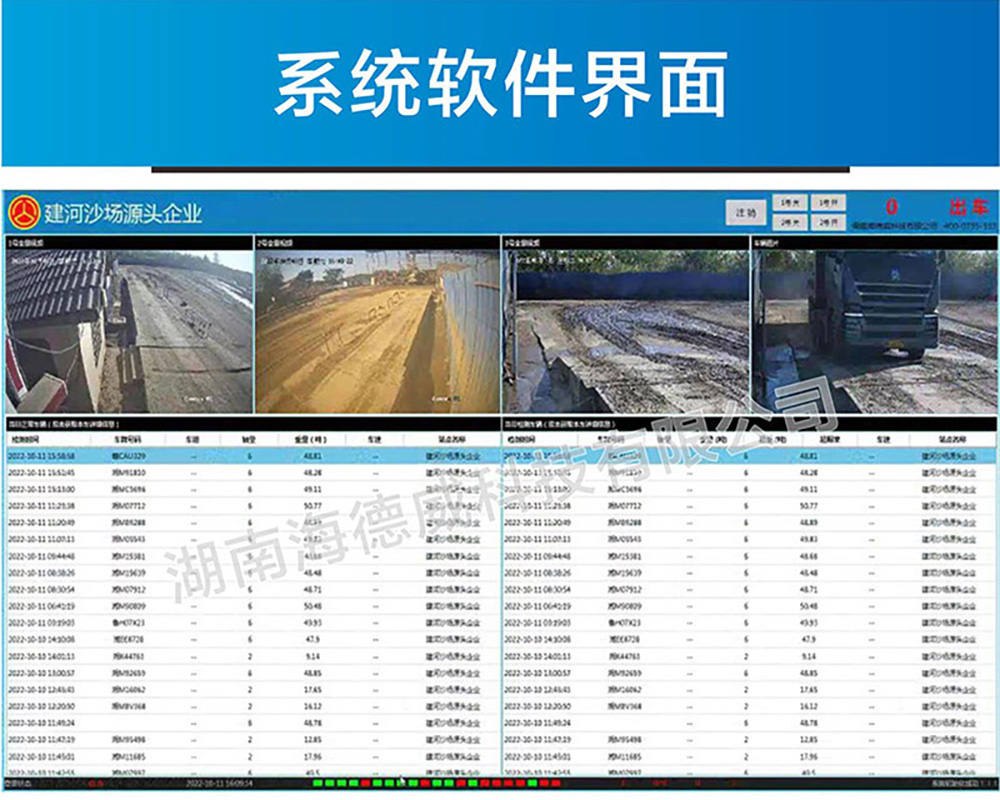Open the second camera feed with yellow sand
1000x800 pixels.
(377, 331)
